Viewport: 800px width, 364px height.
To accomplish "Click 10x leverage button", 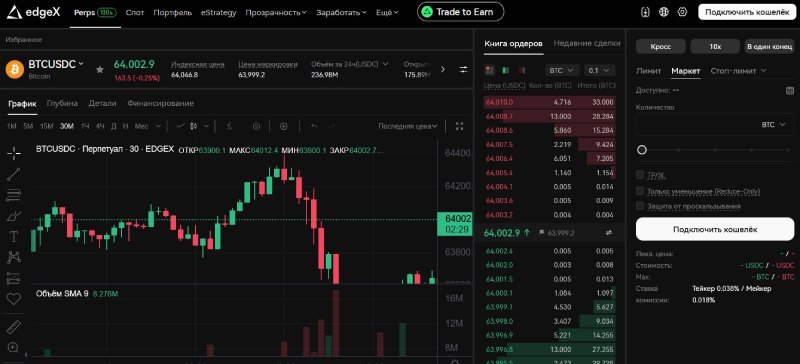I will [715, 46].
